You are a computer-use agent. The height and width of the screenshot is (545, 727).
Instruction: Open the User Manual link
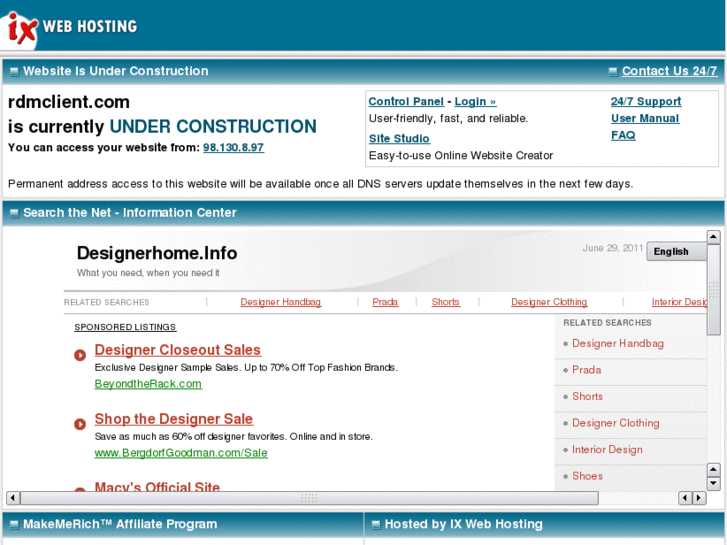(x=645, y=119)
